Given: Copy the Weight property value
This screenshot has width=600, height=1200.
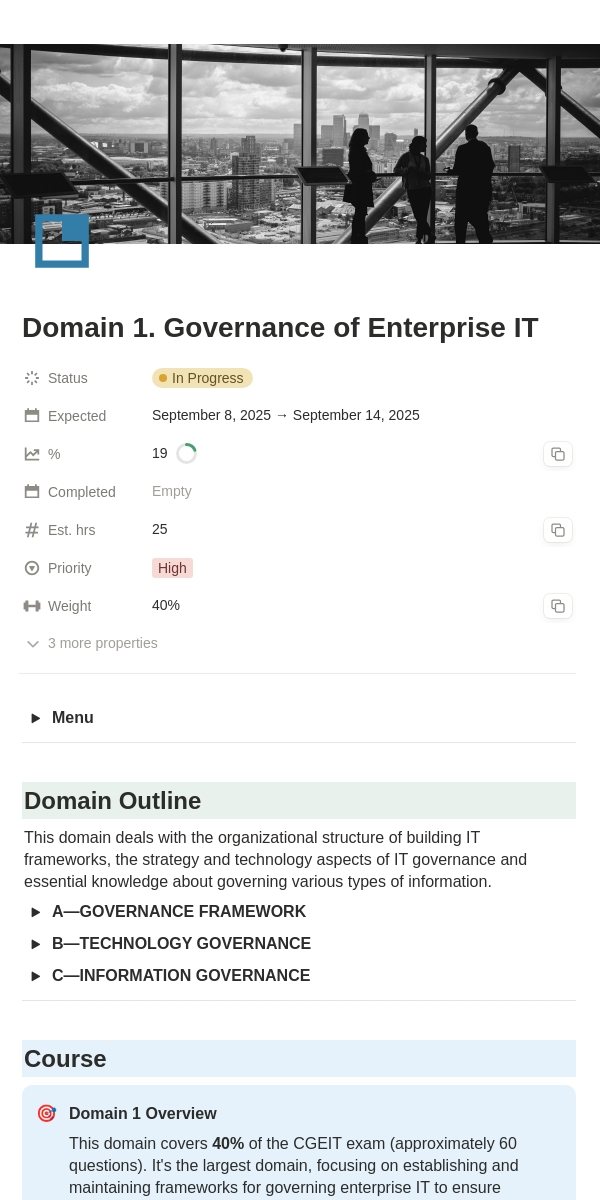Looking at the screenshot, I should [x=558, y=606].
